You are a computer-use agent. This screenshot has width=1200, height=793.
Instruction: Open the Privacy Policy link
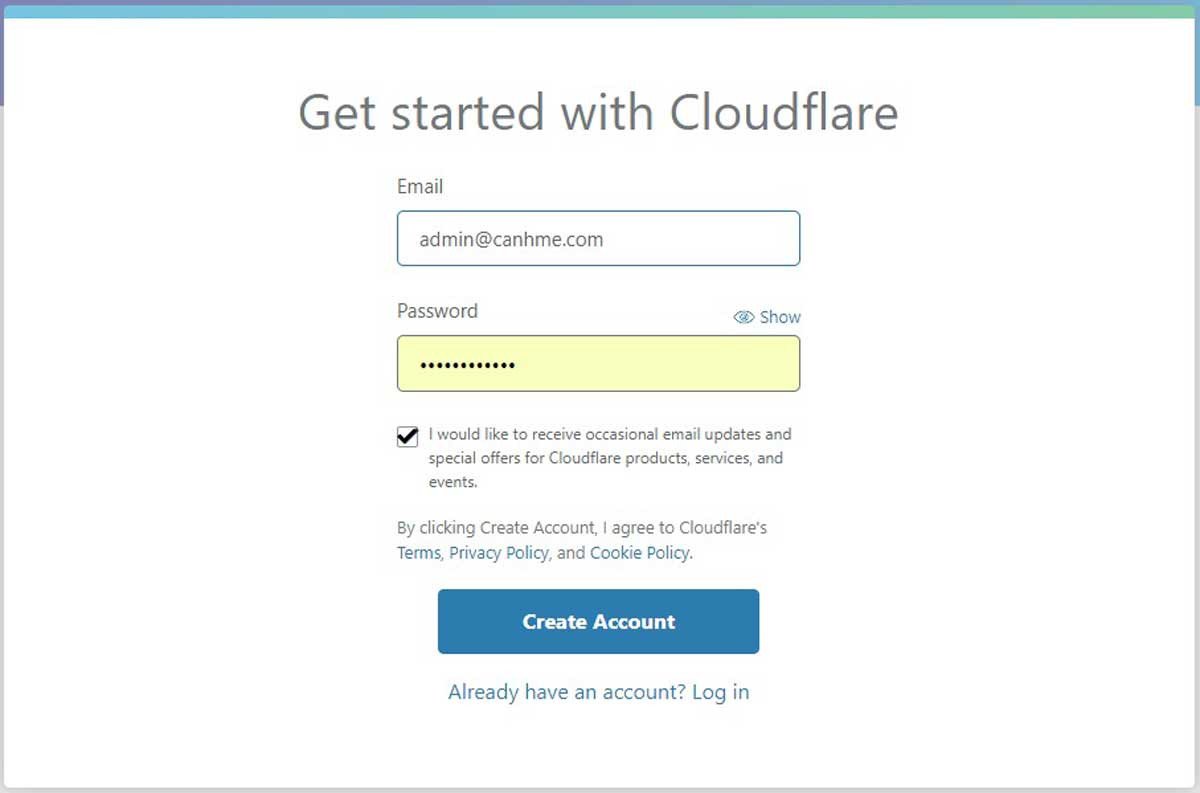(x=498, y=552)
